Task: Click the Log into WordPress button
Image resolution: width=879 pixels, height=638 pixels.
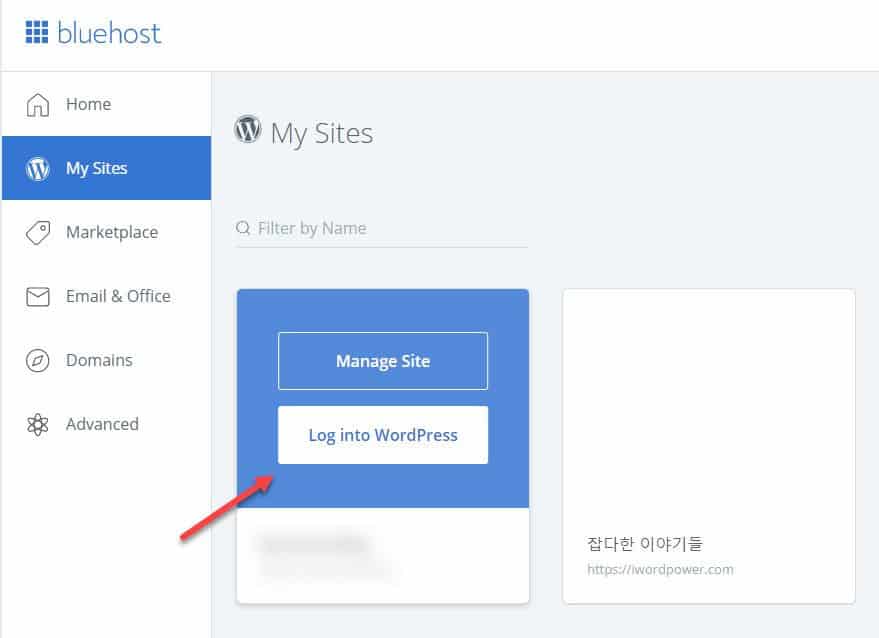Action: pyautogui.click(x=383, y=435)
